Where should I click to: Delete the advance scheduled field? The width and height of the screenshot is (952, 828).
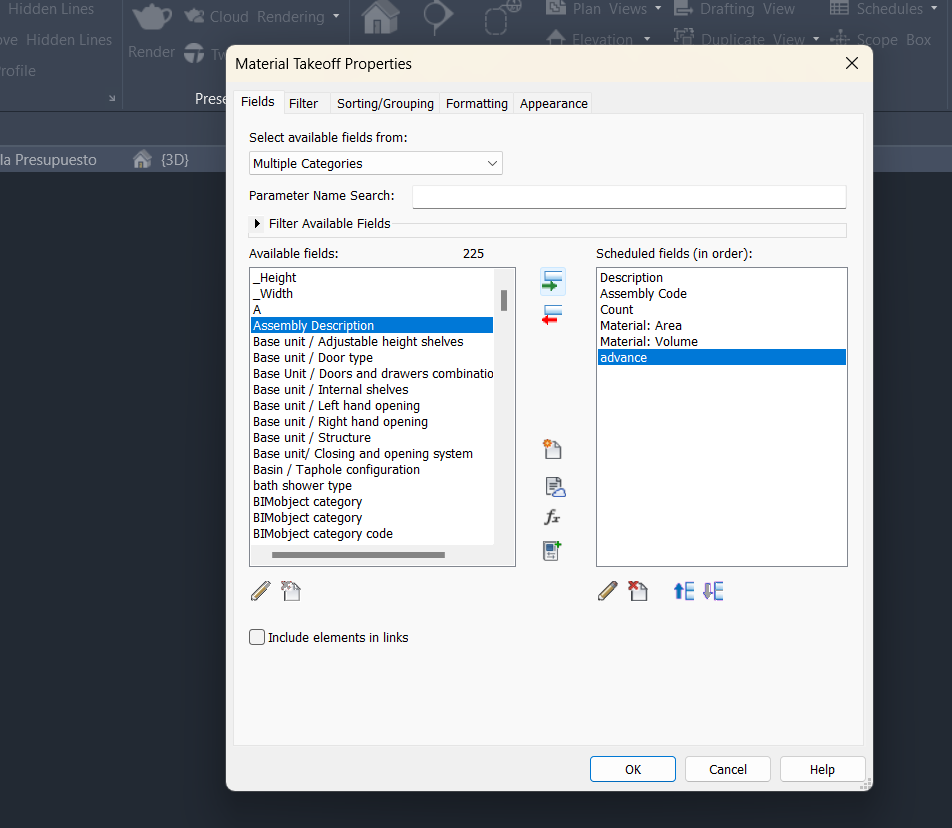click(x=637, y=590)
